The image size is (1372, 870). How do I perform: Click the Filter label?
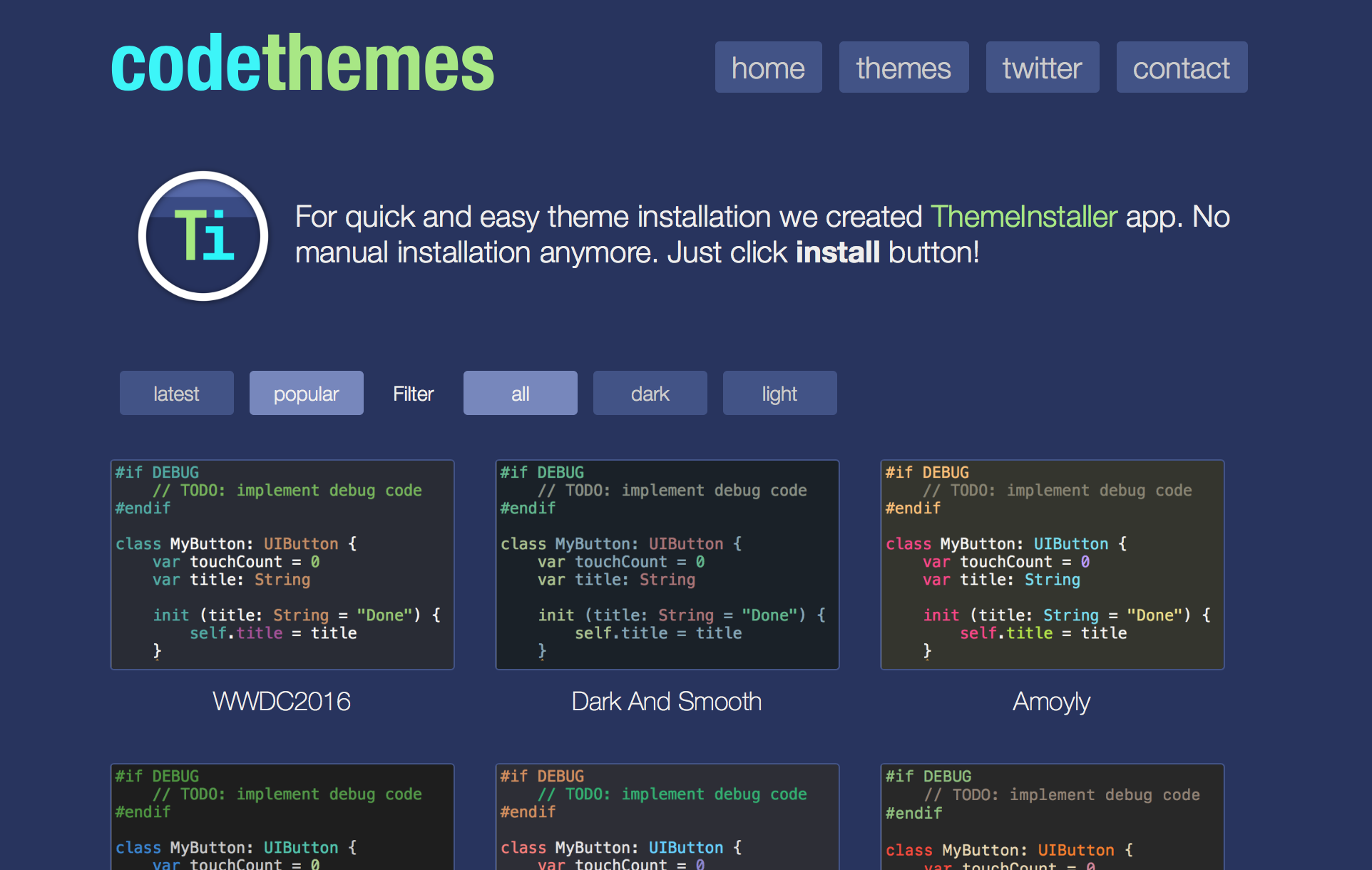tap(412, 393)
